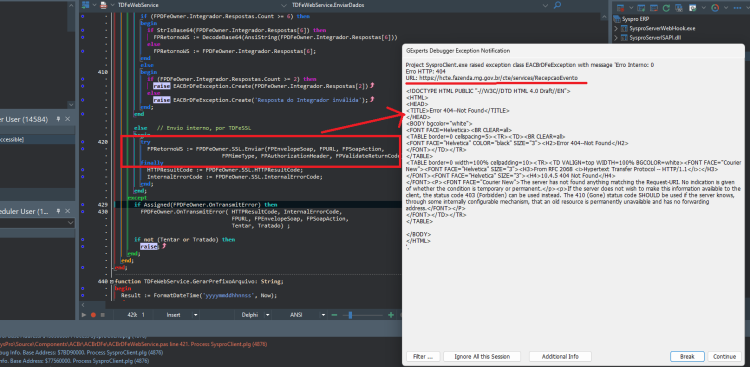
Task: Increase editor zoom with the plus icon
Action: coord(391,315)
